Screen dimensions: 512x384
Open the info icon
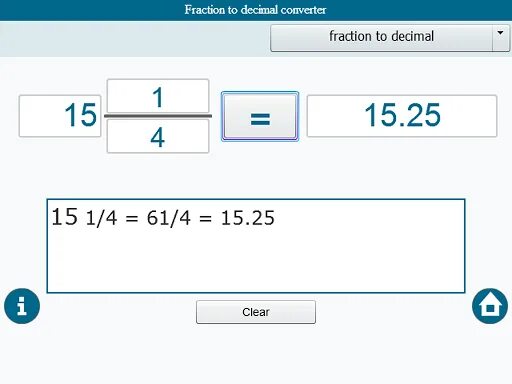click(x=22, y=306)
